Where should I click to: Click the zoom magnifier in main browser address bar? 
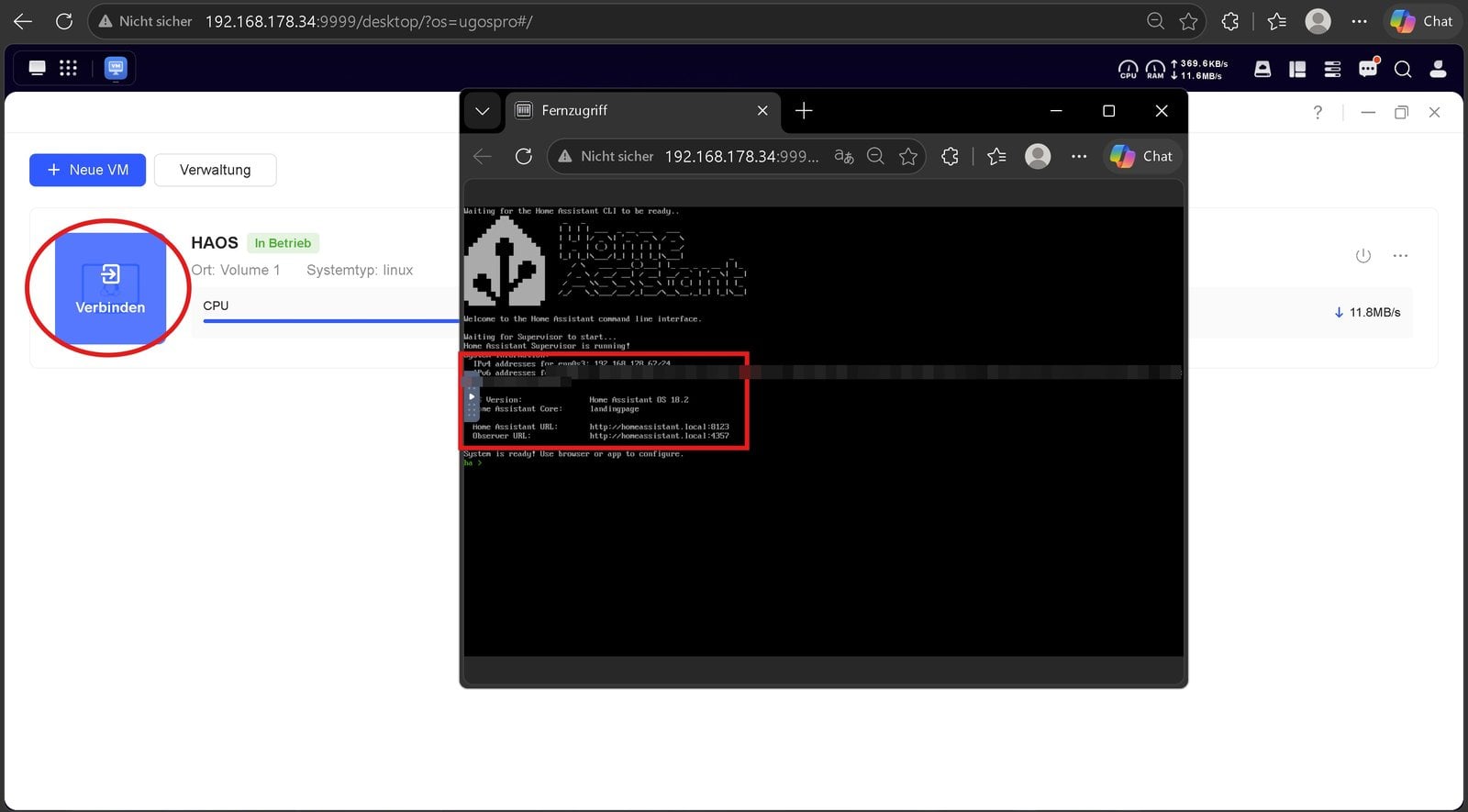tap(1156, 21)
